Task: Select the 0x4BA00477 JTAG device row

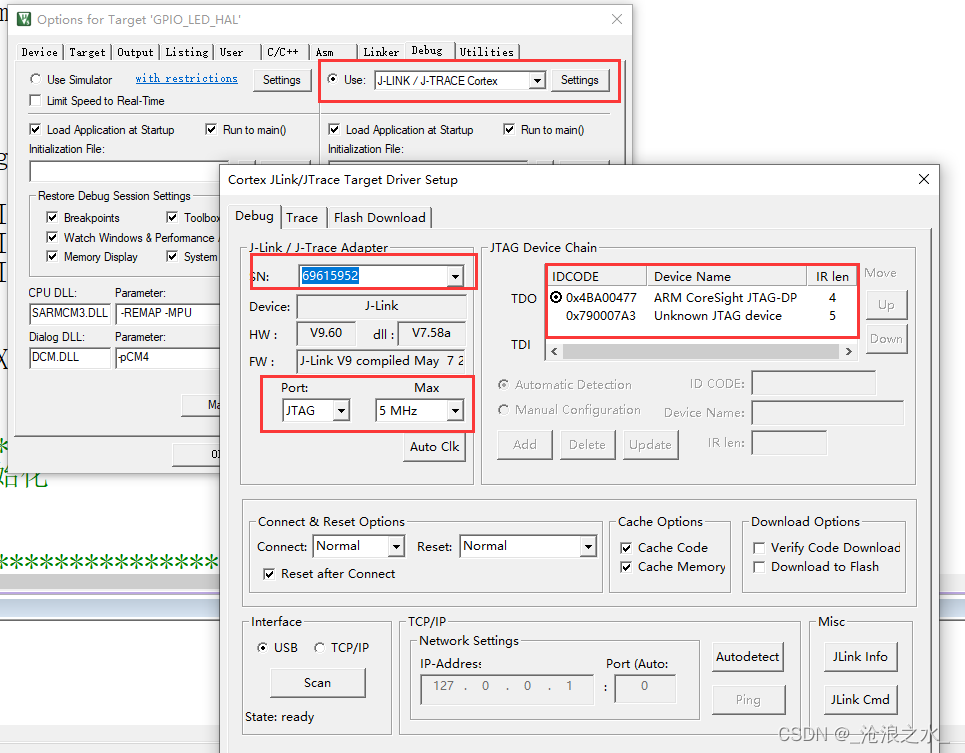Action: coord(702,298)
